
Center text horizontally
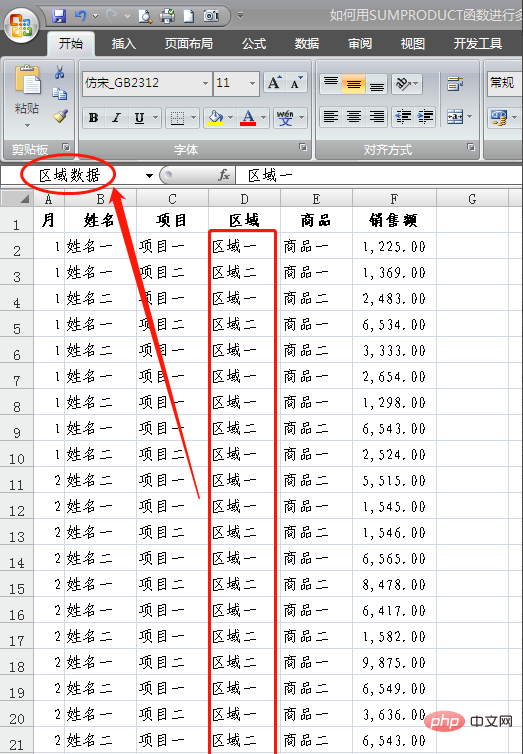(x=353, y=117)
